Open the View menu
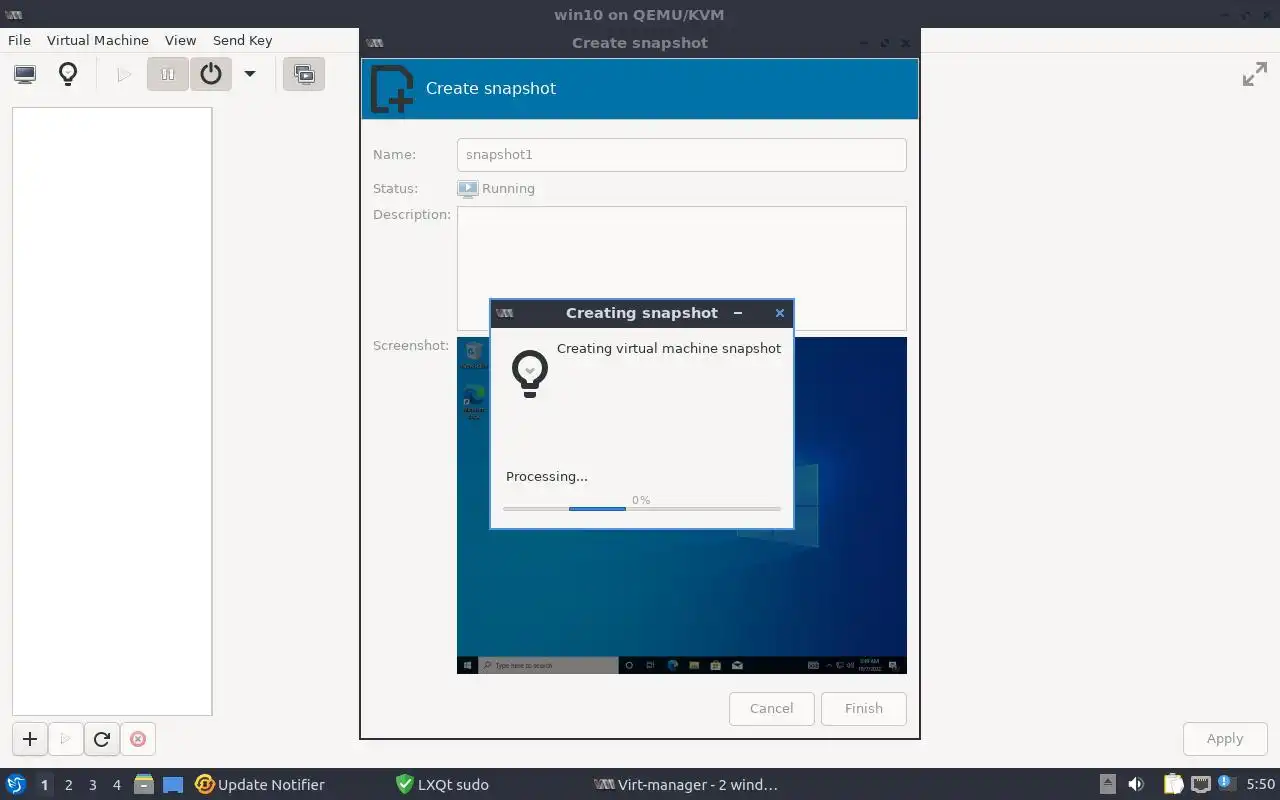Viewport: 1280px width, 800px height. tap(180, 40)
